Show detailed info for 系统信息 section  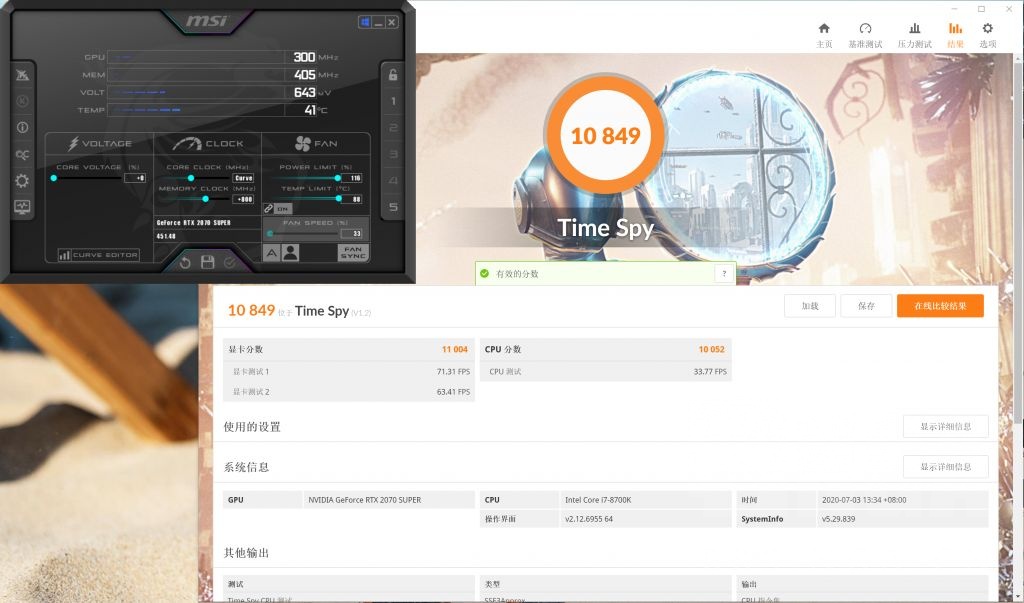944,466
